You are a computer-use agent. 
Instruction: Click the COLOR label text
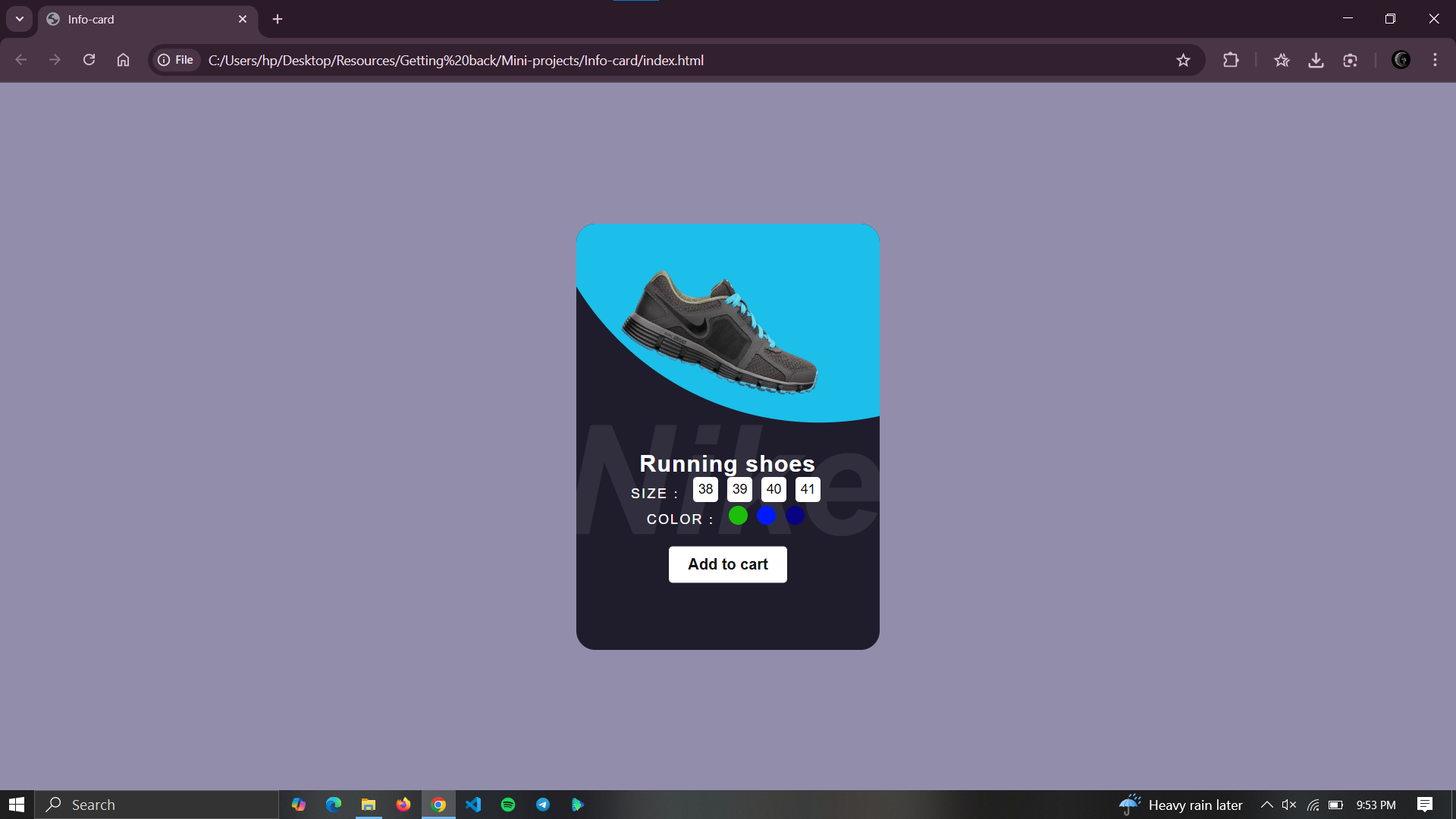[680, 519]
